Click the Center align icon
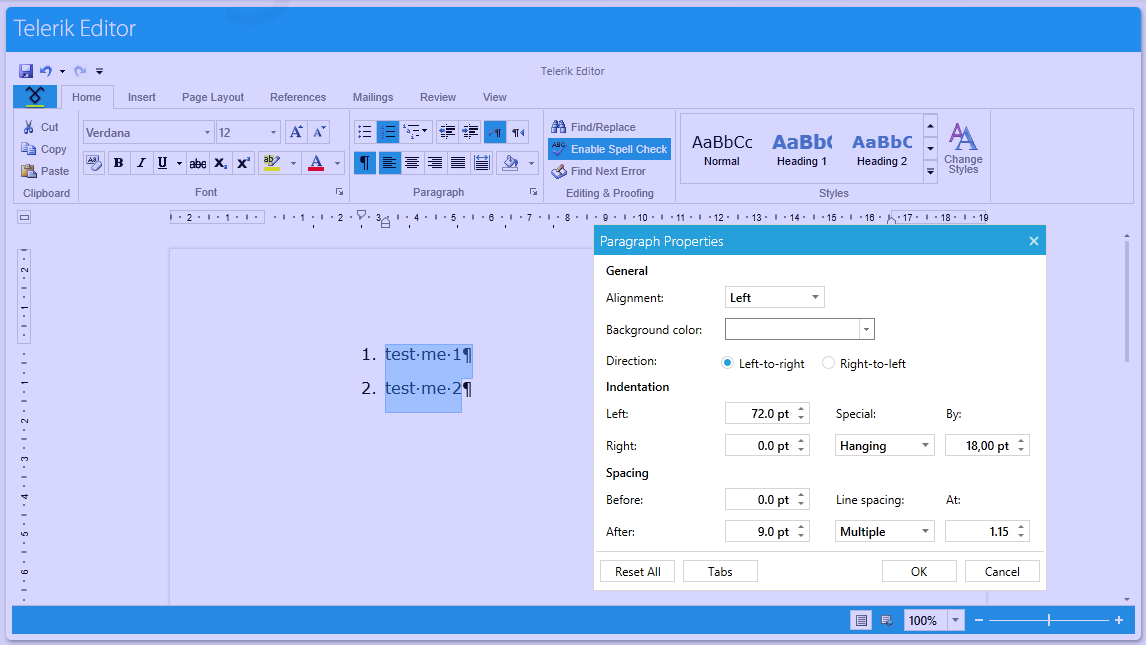This screenshot has height=645, width=1146. pyautogui.click(x=412, y=163)
